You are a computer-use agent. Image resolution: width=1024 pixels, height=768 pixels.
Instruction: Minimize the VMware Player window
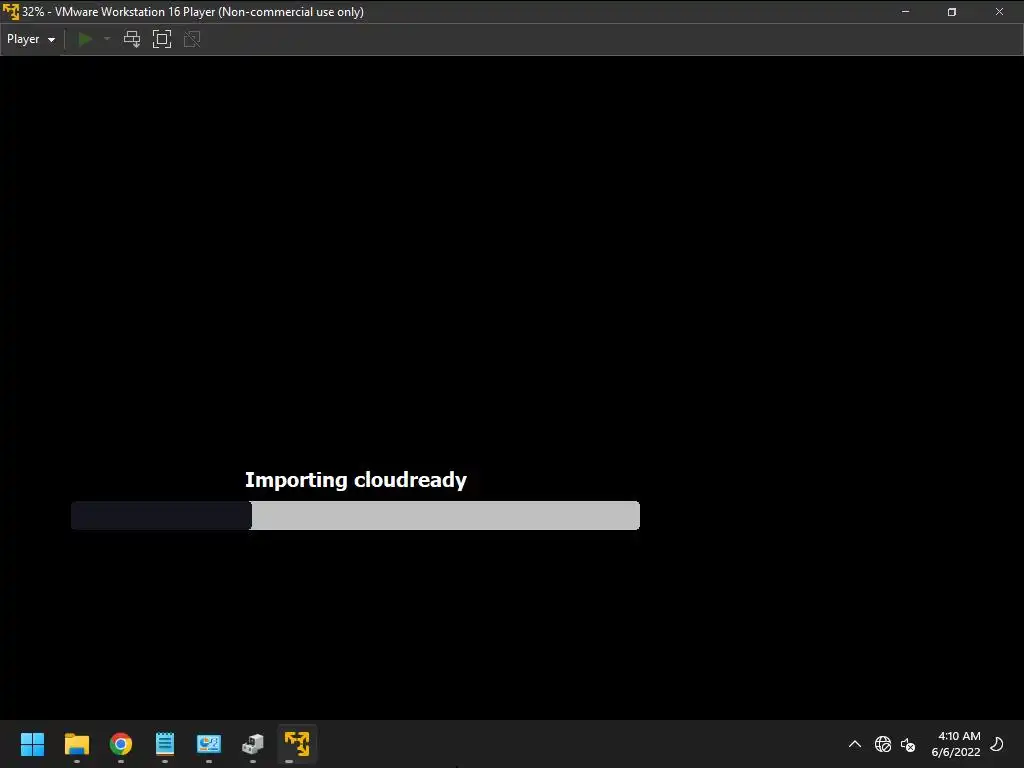click(905, 12)
